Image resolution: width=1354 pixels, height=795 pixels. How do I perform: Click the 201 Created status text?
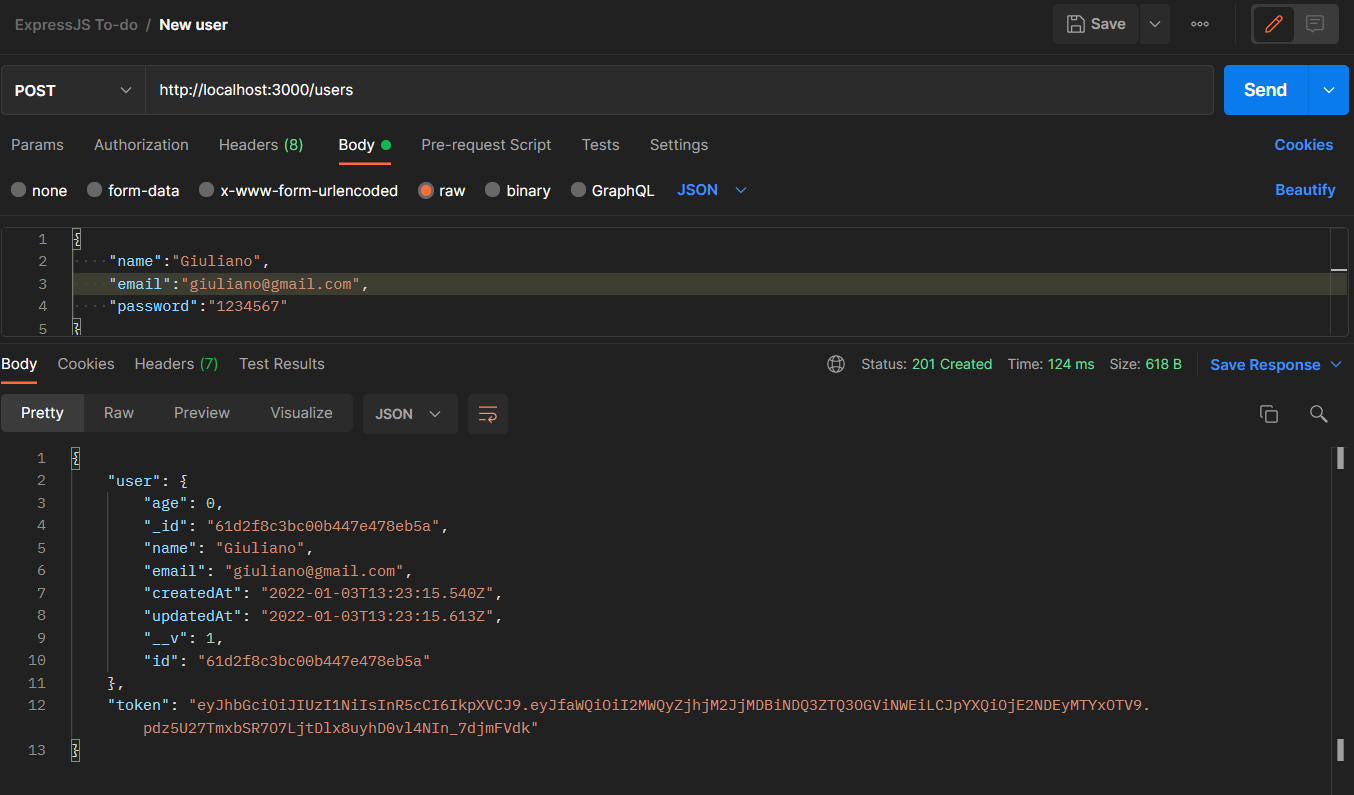tap(952, 364)
